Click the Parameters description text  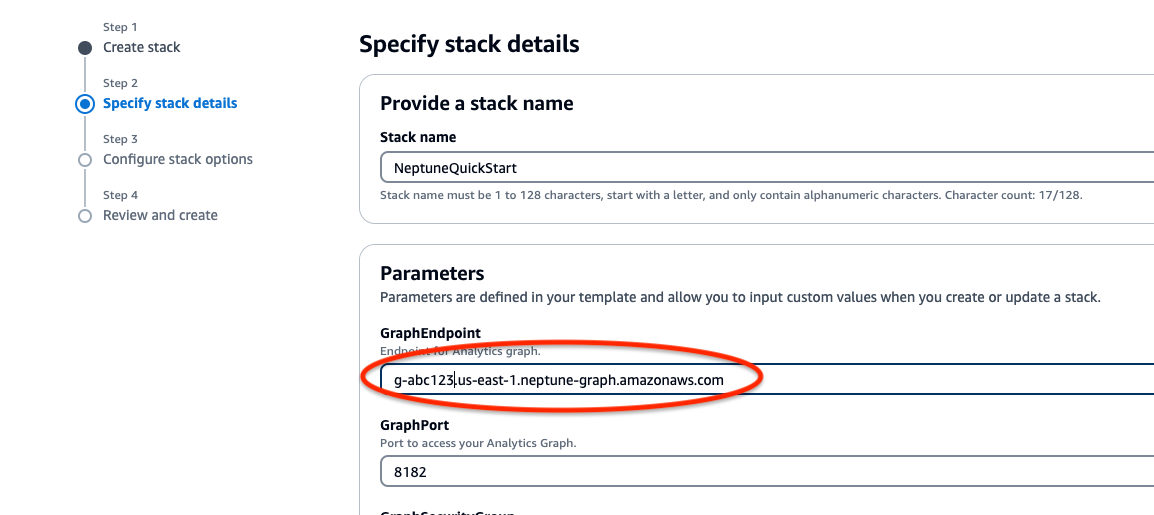740,298
